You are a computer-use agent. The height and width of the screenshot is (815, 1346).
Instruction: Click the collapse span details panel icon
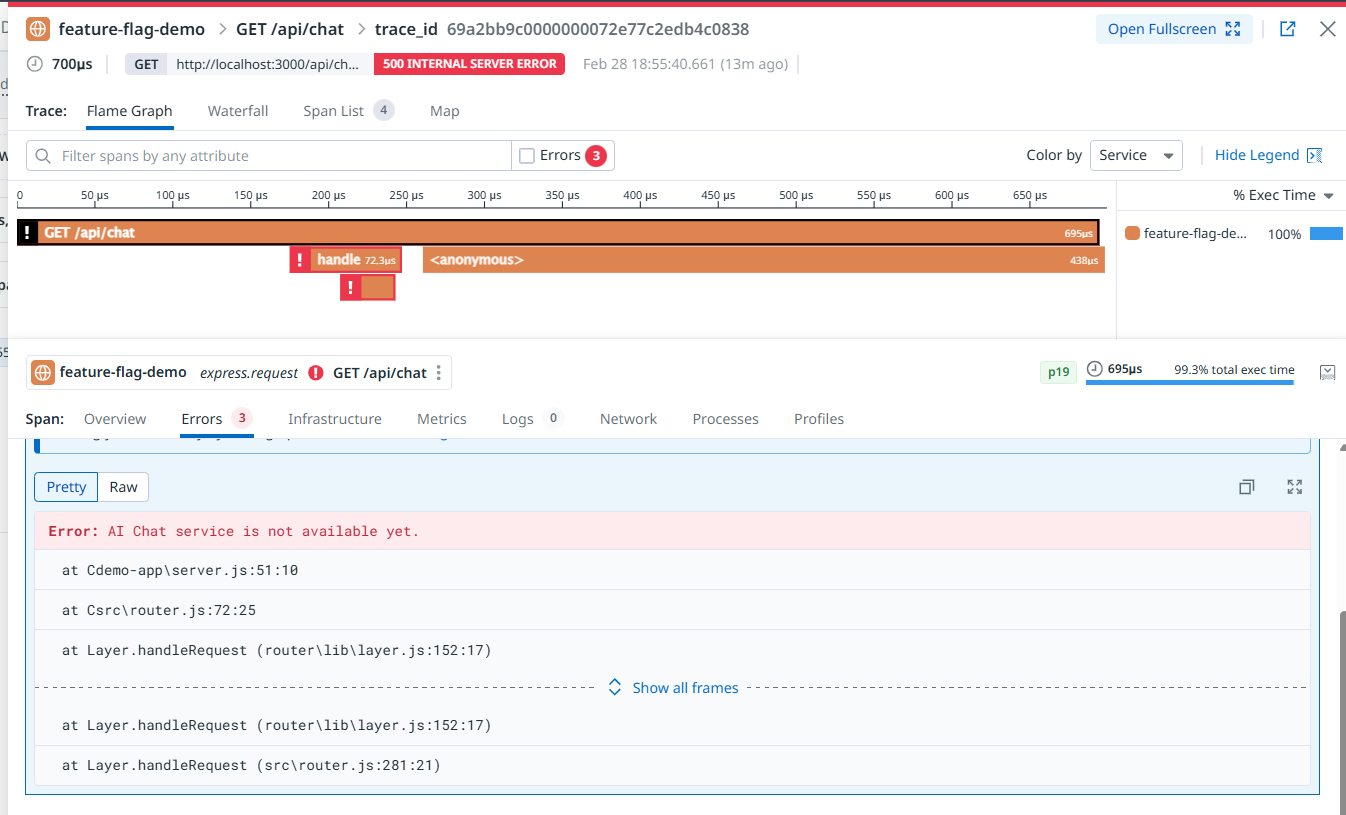(1327, 372)
